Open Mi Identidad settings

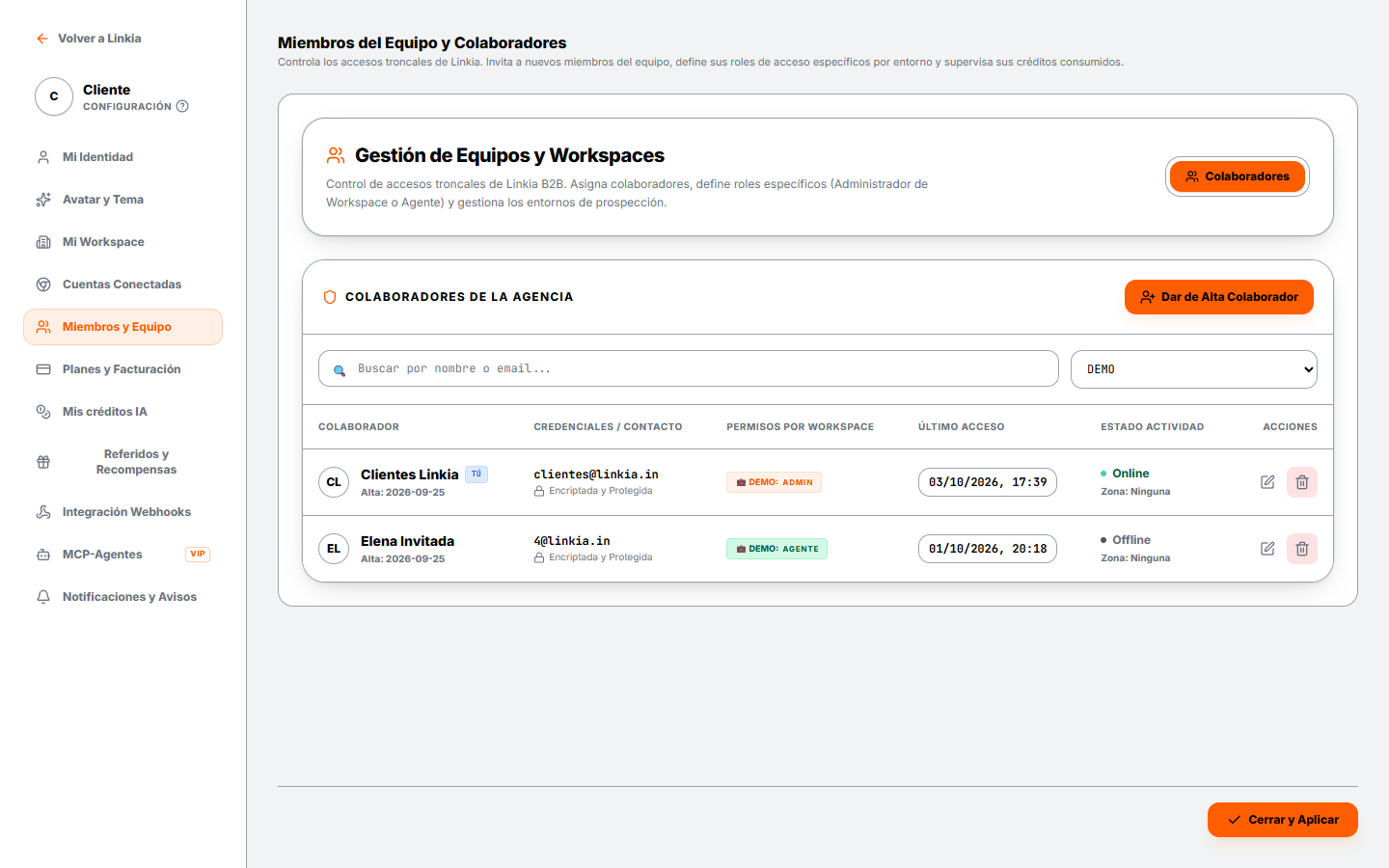[123, 157]
